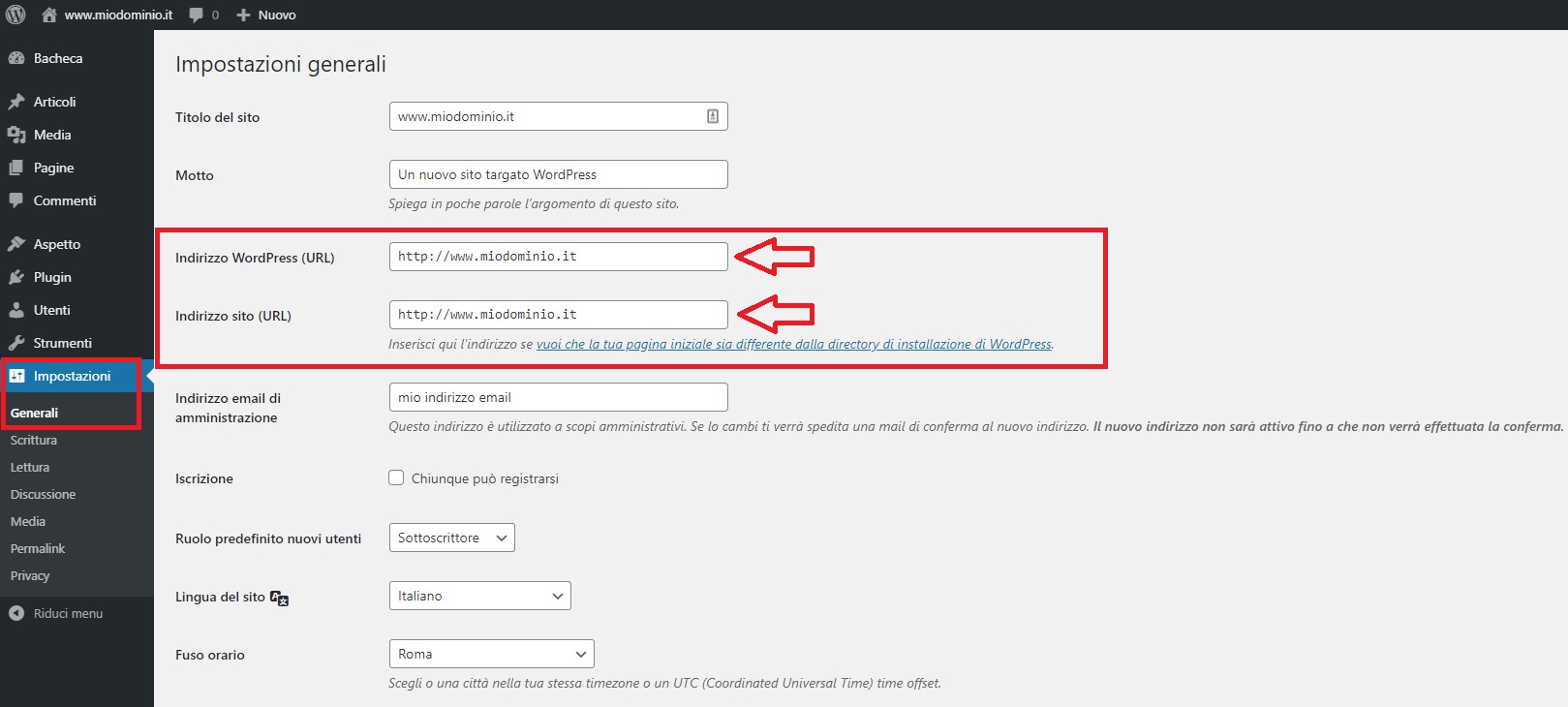This screenshot has width=1568, height=707.
Task: Click the plus icon next to Nuovo
Action: tap(244, 15)
